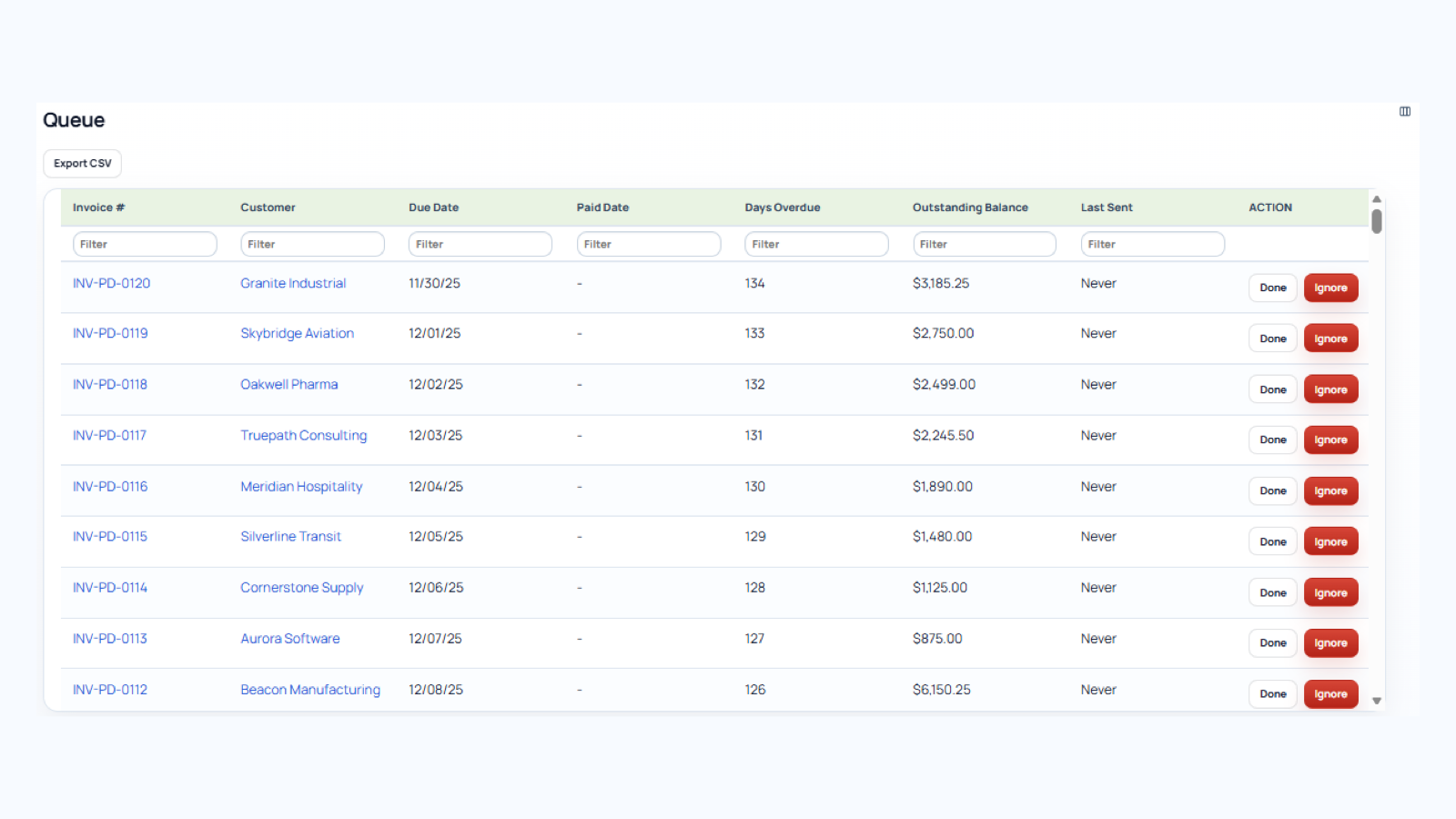Mark INV-PD-0112 as Done
1456x819 pixels.
1273,693
